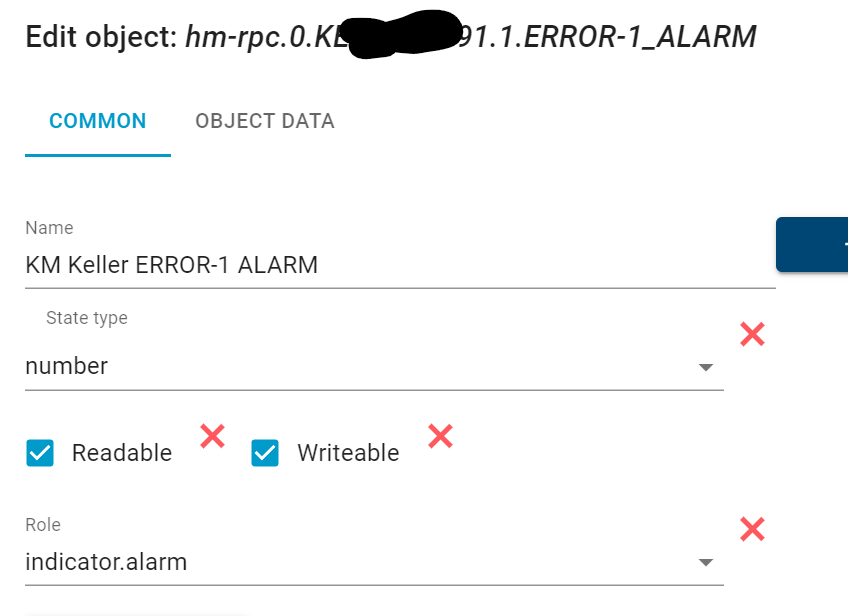The height and width of the screenshot is (616, 848).
Task: Uncheck the Writeable checkbox
Action: pos(265,453)
